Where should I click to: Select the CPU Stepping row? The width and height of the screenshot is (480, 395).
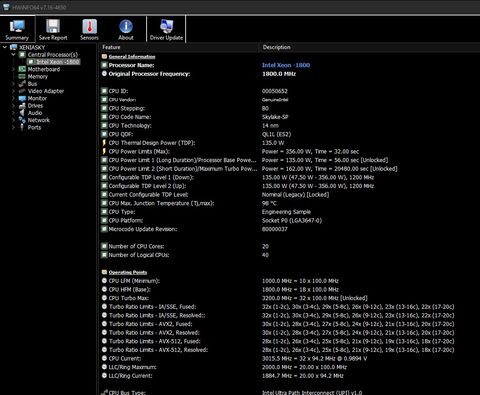tap(289, 108)
